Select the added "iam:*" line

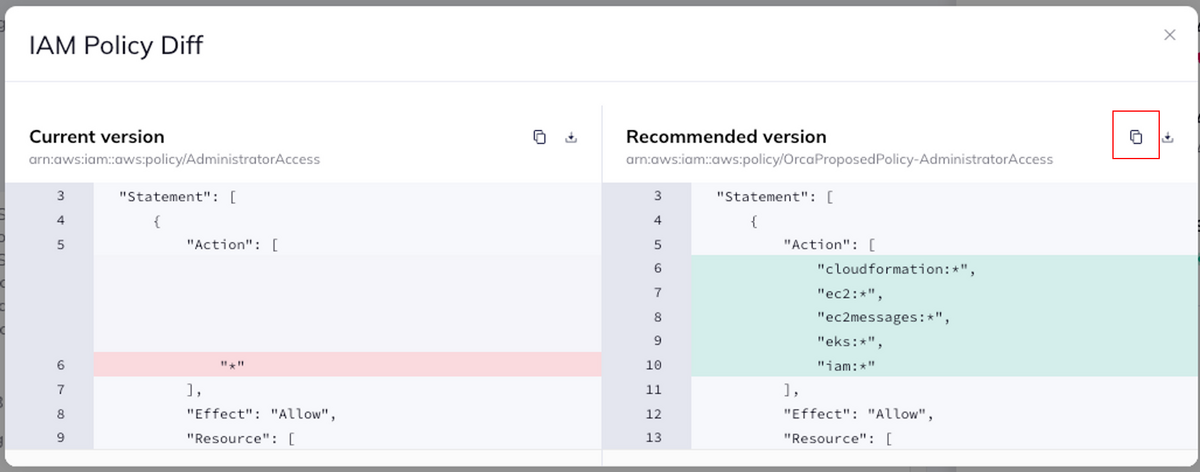[846, 365]
